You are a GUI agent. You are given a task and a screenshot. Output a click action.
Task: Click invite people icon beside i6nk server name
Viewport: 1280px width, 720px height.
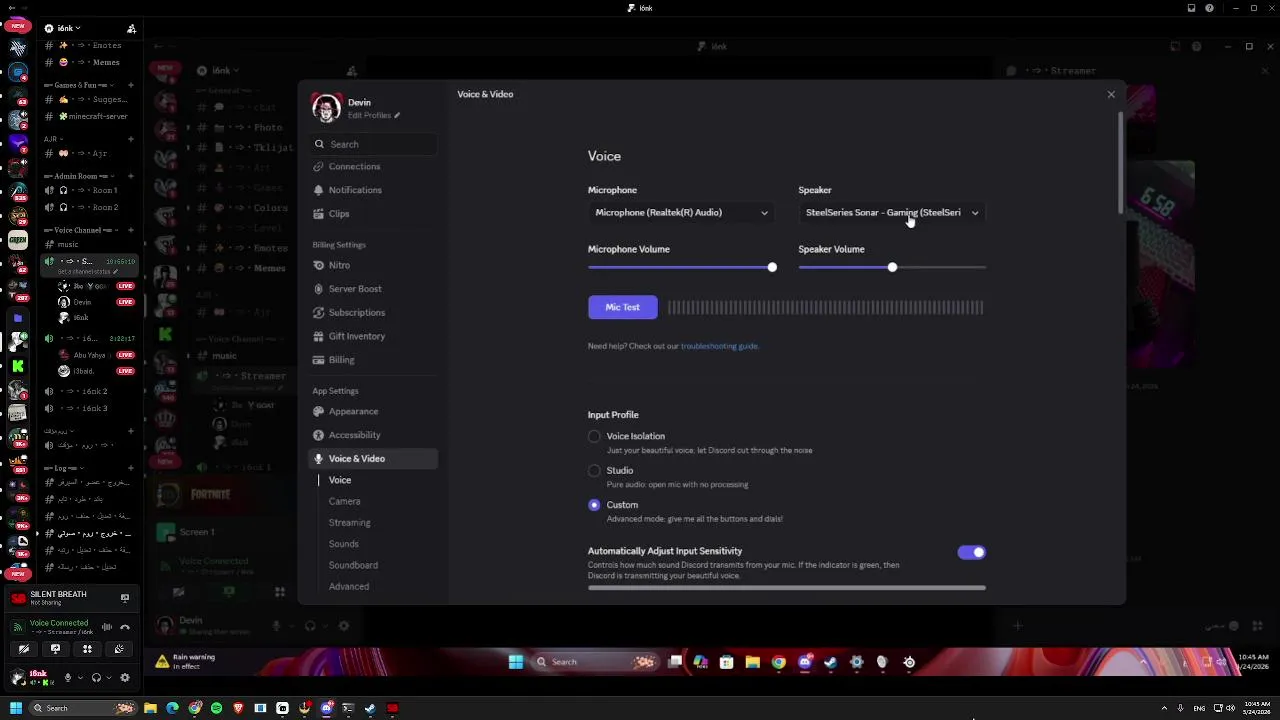click(131, 28)
